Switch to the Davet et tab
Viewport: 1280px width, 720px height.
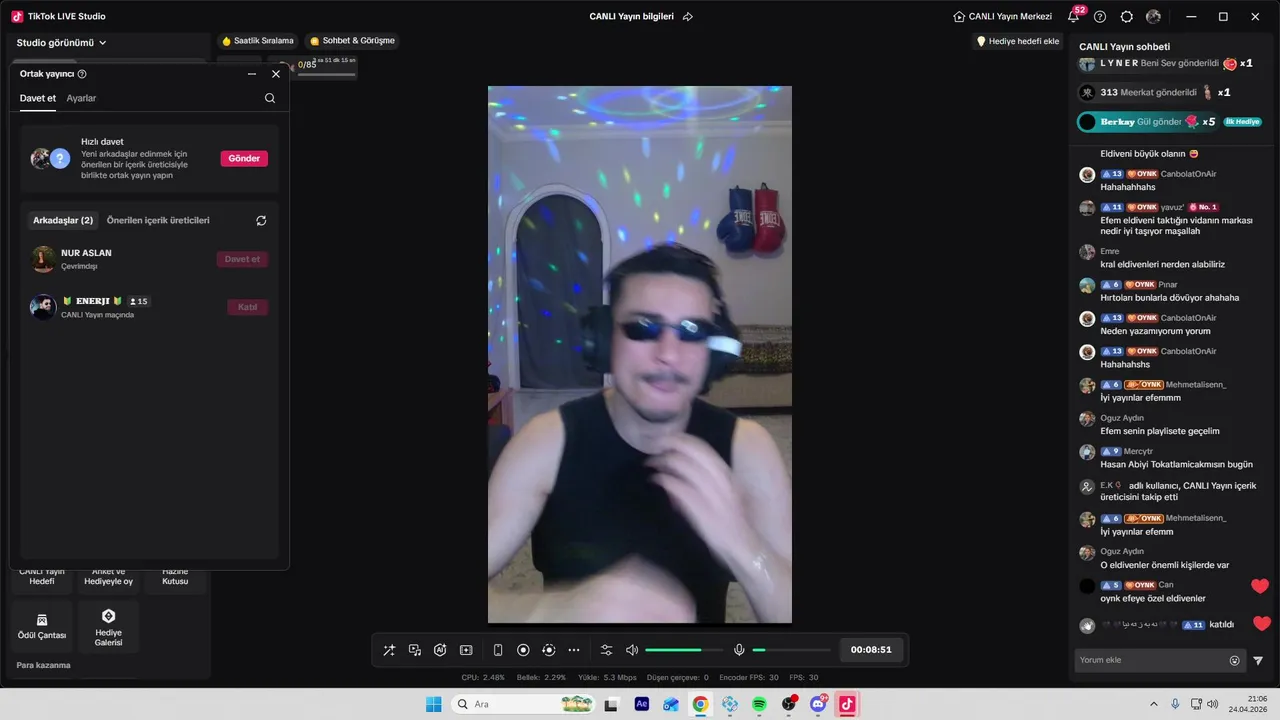38,98
